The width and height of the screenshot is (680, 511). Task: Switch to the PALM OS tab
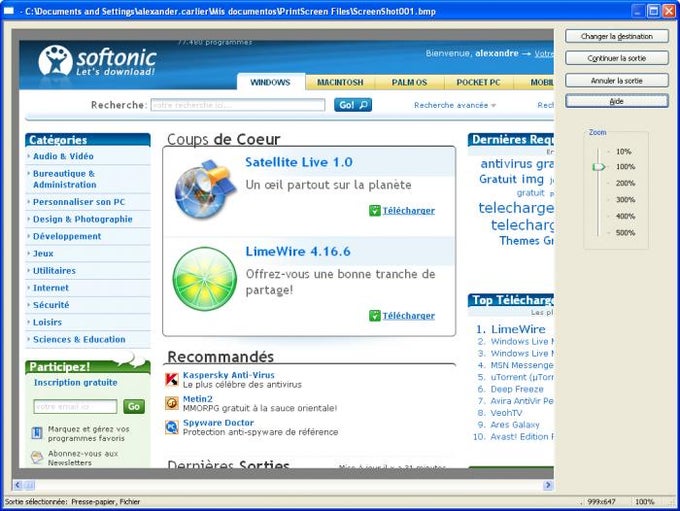click(409, 82)
